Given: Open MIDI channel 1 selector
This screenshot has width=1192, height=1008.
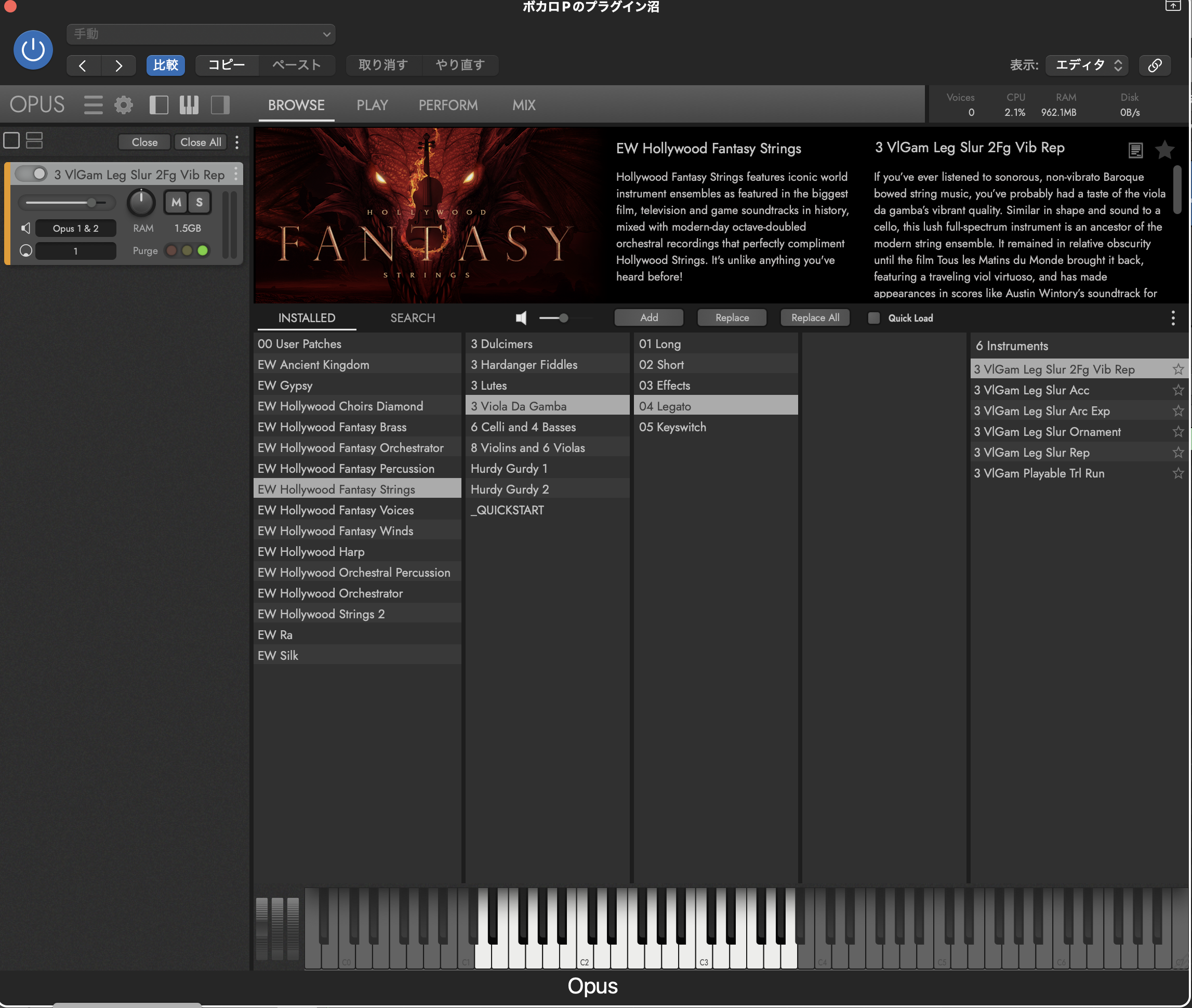Looking at the screenshot, I should click(x=76, y=251).
